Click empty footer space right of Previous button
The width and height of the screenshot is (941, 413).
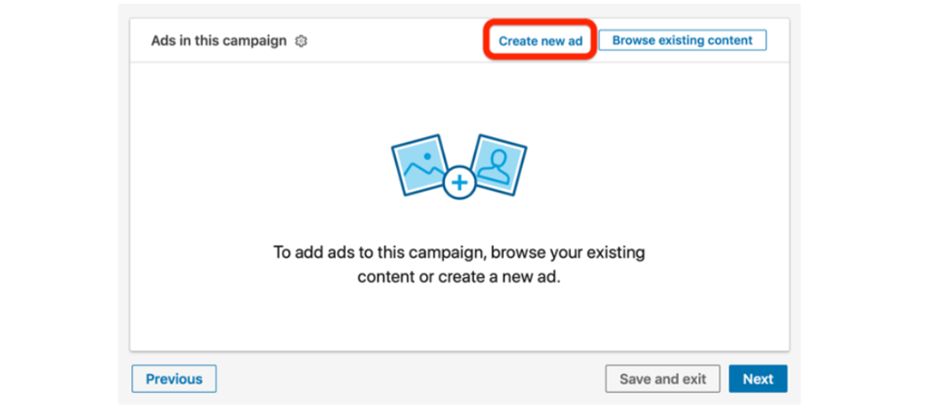coord(400,379)
